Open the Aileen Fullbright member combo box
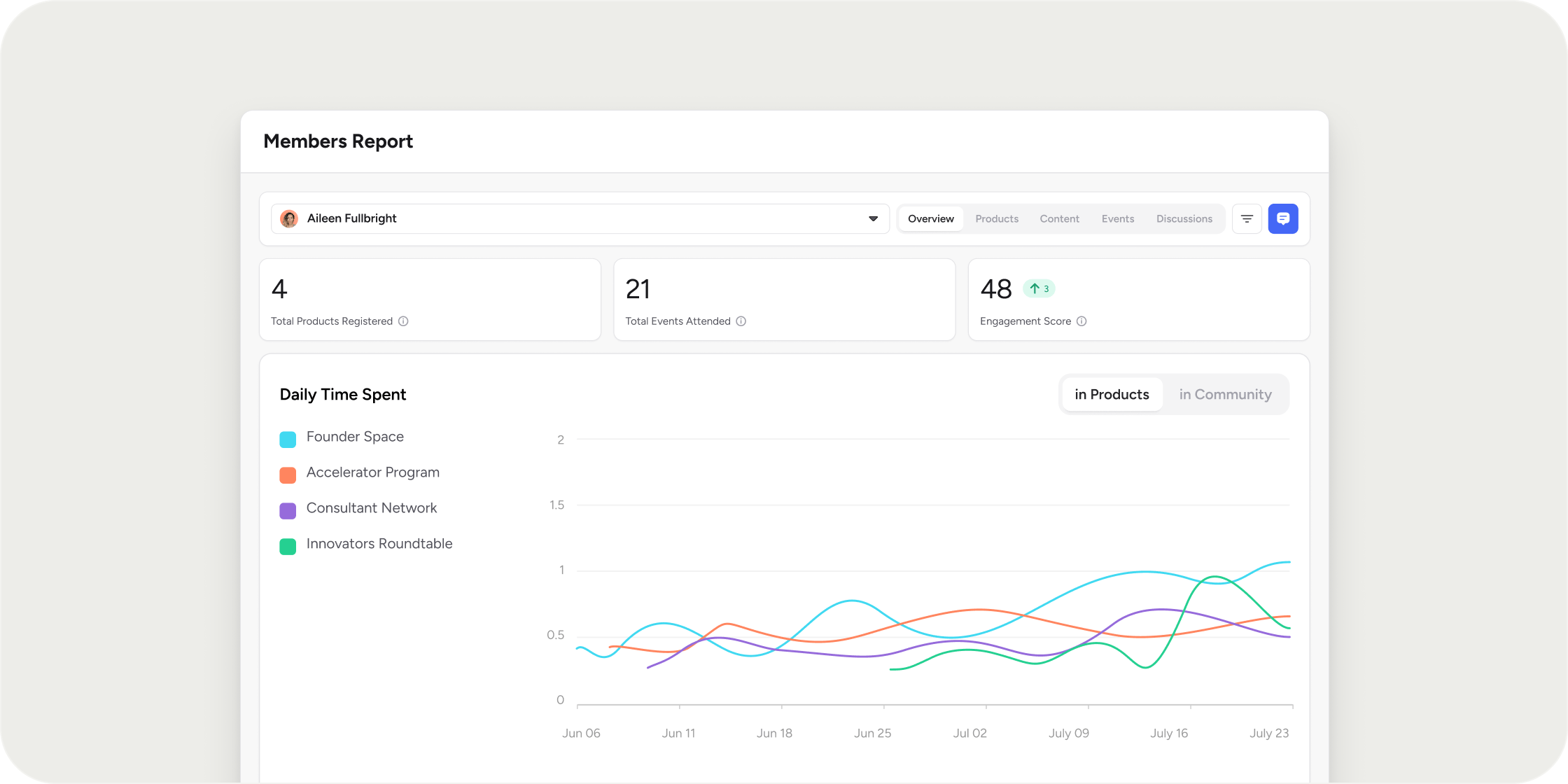This screenshot has height=784, width=1568. point(580,219)
